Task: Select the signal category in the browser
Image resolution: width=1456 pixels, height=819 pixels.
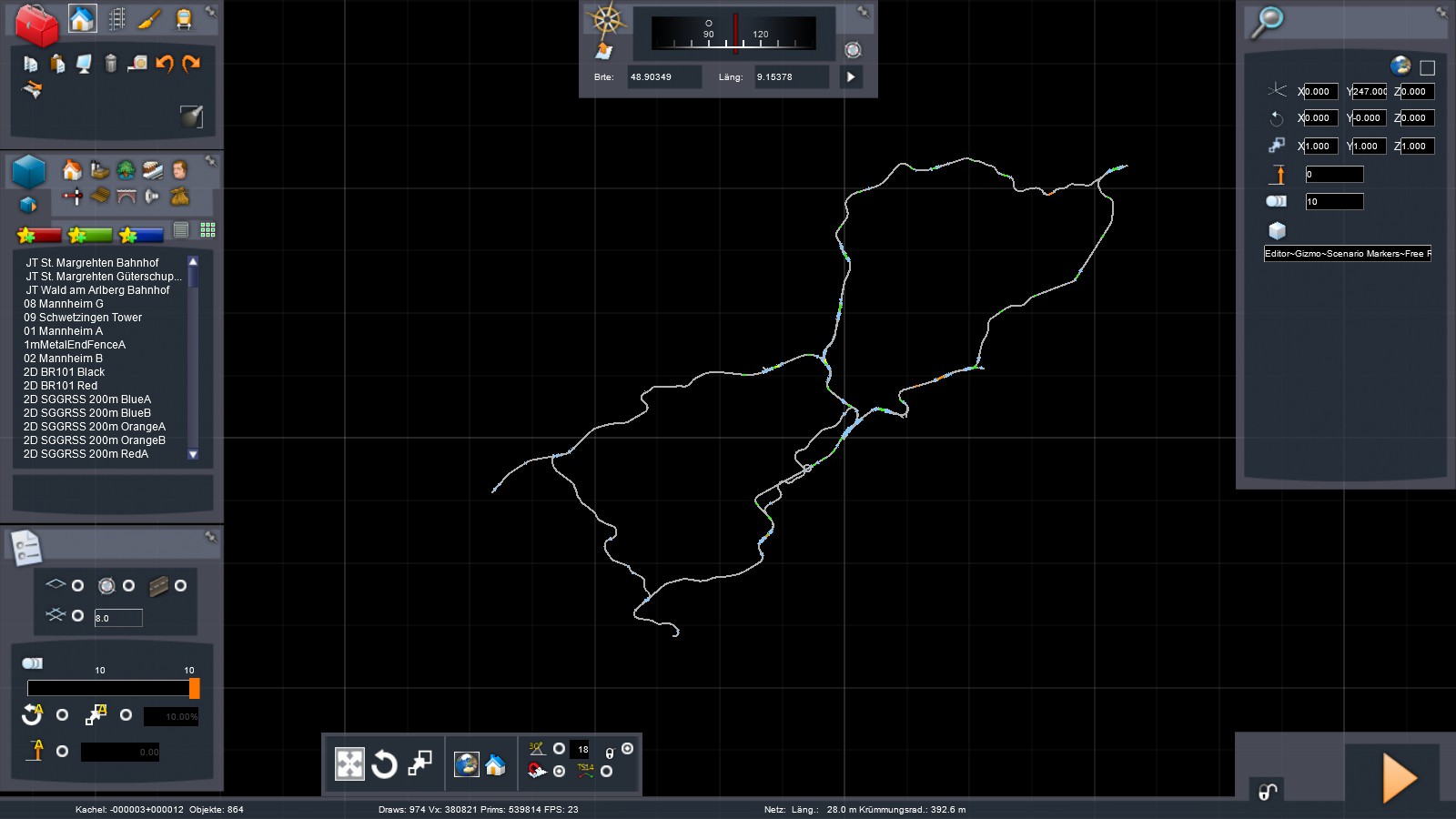Action: pyautogui.click(x=72, y=196)
